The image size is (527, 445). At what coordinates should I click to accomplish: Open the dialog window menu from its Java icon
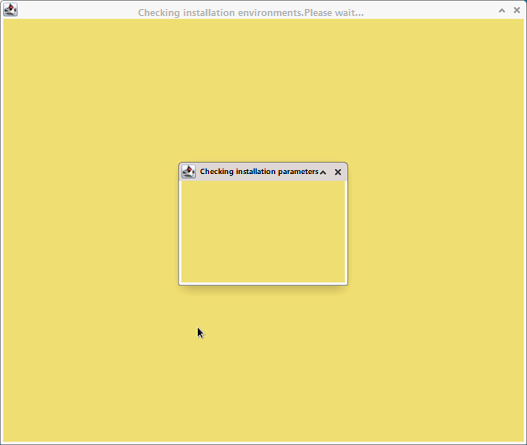(x=189, y=172)
